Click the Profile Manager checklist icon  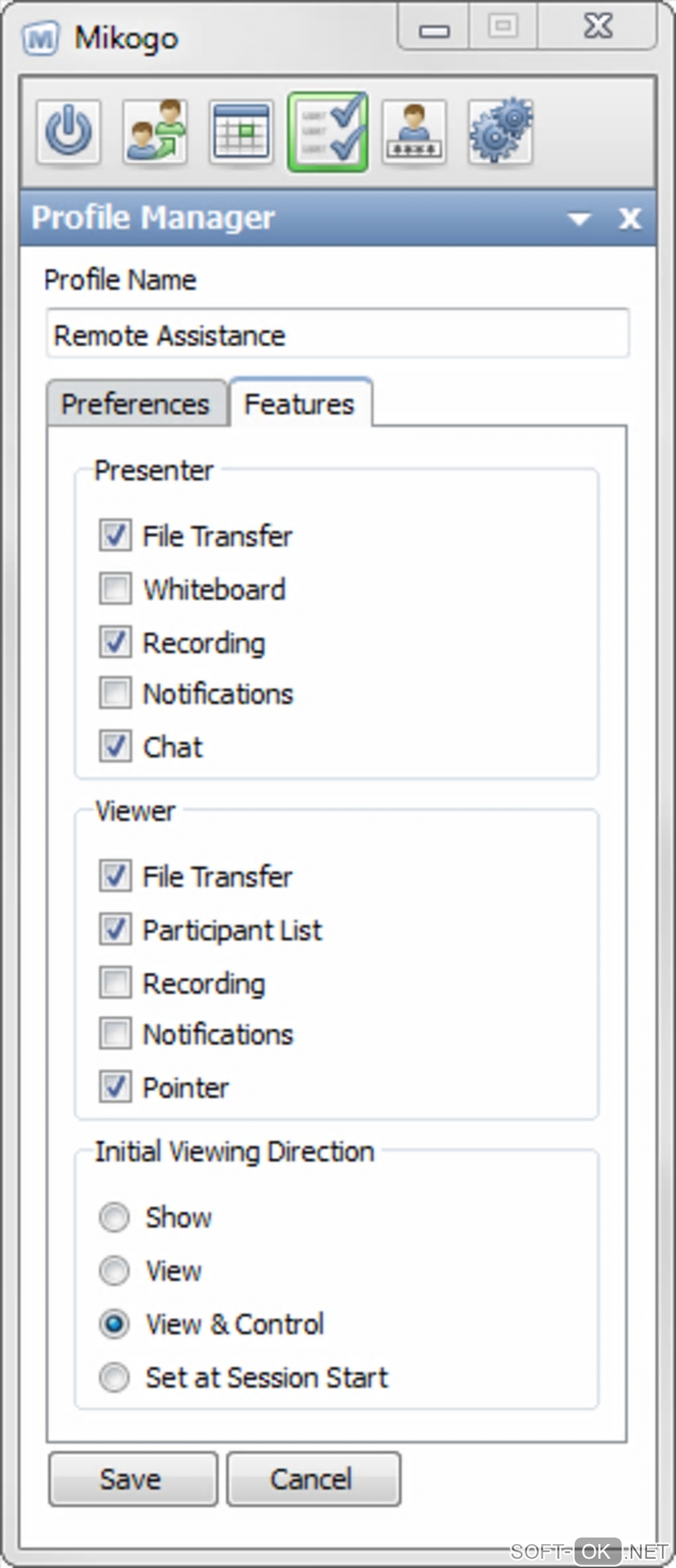coord(328,132)
